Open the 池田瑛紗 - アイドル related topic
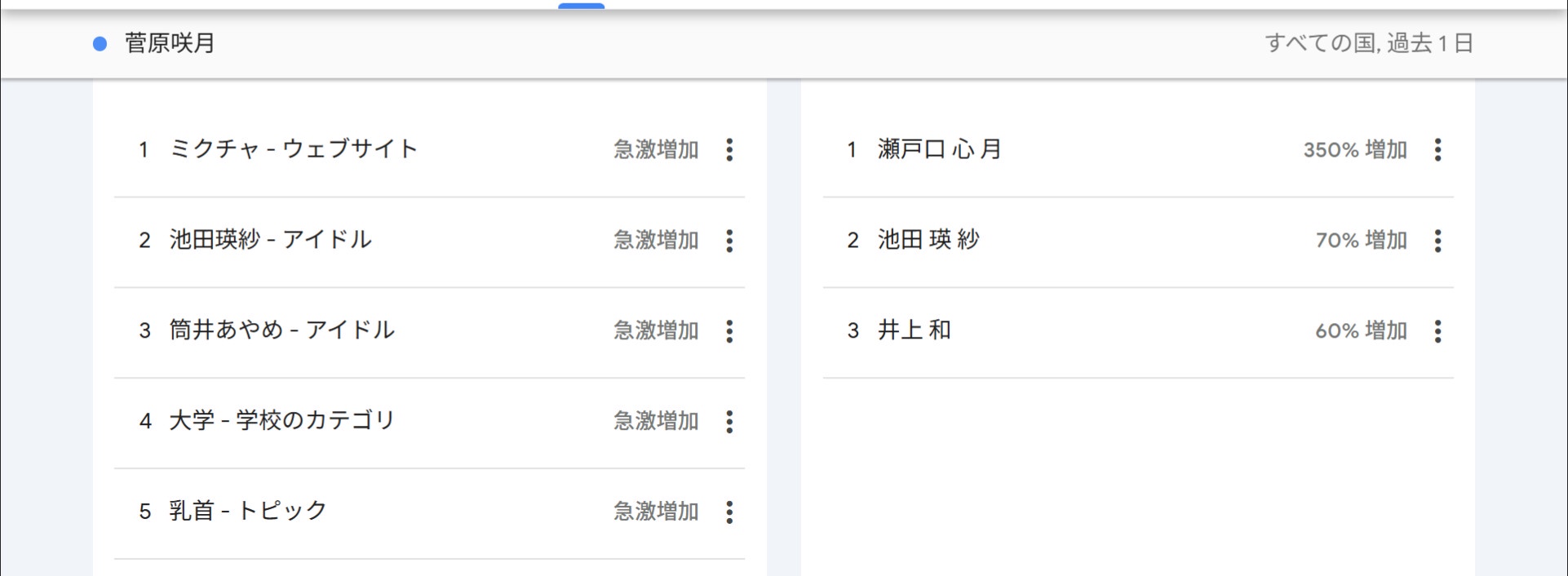 click(271, 240)
